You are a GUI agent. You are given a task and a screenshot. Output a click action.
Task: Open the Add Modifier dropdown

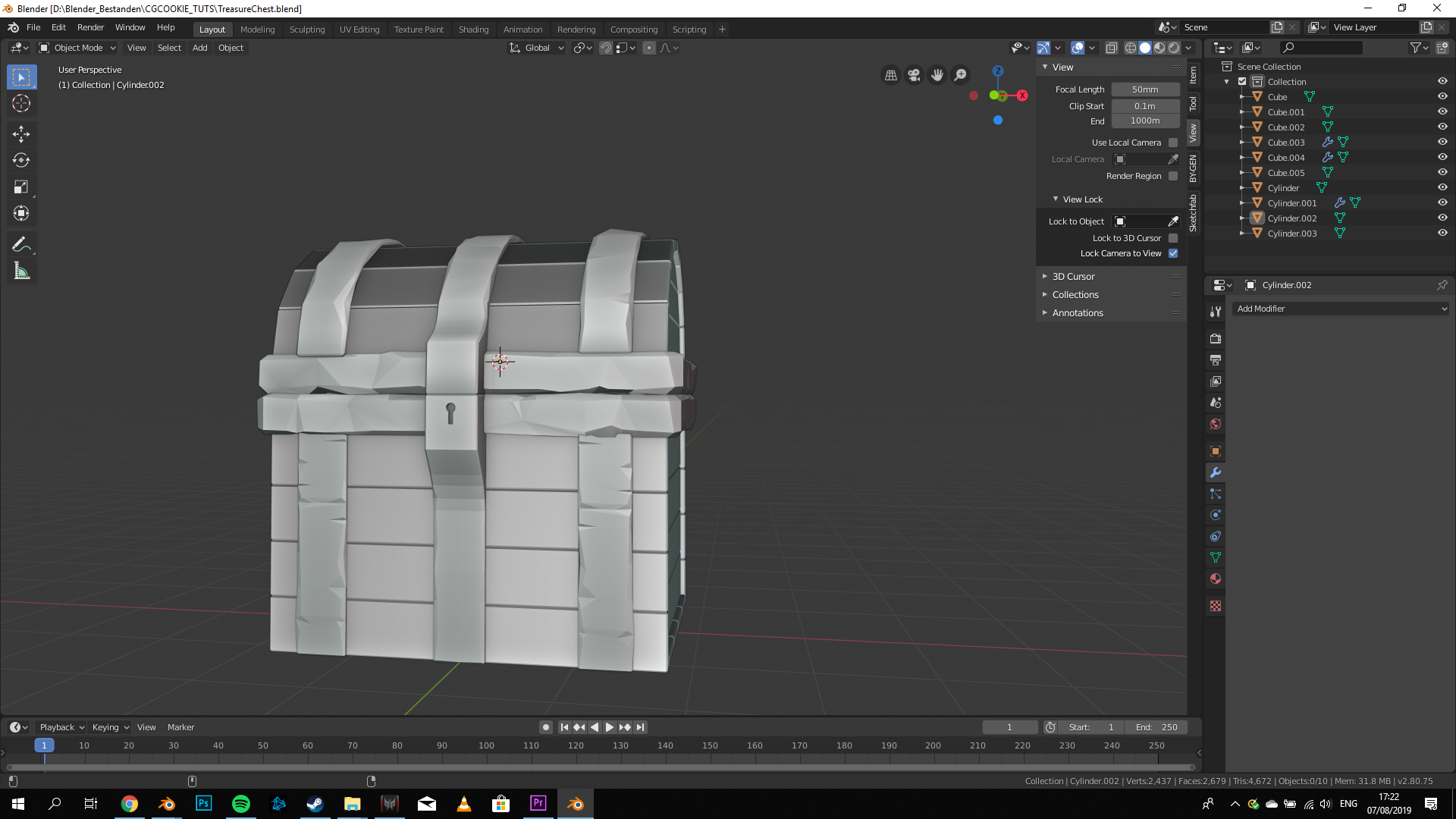[1341, 309]
